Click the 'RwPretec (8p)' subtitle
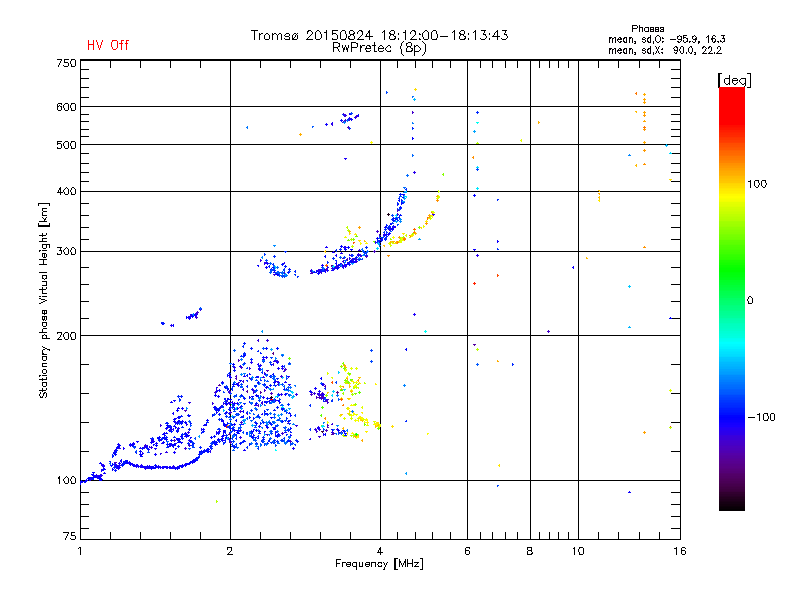 pyautogui.click(x=379, y=48)
